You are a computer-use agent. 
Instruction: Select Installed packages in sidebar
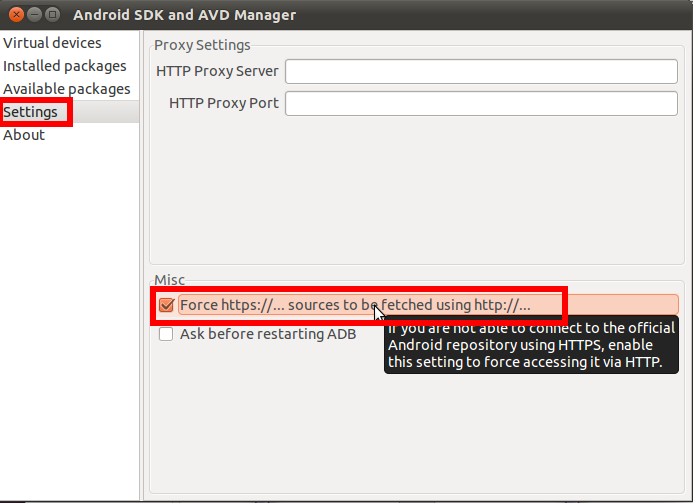tap(65, 66)
